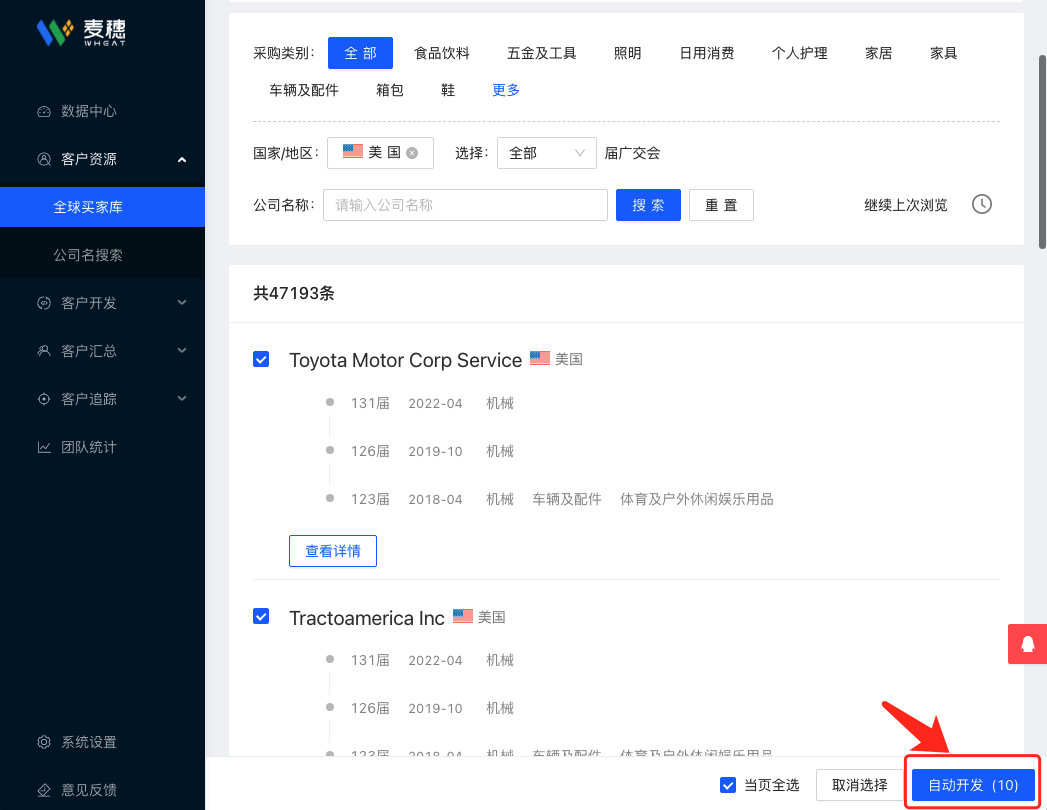Select 全部 category filter
1047x810 pixels.
361,53
